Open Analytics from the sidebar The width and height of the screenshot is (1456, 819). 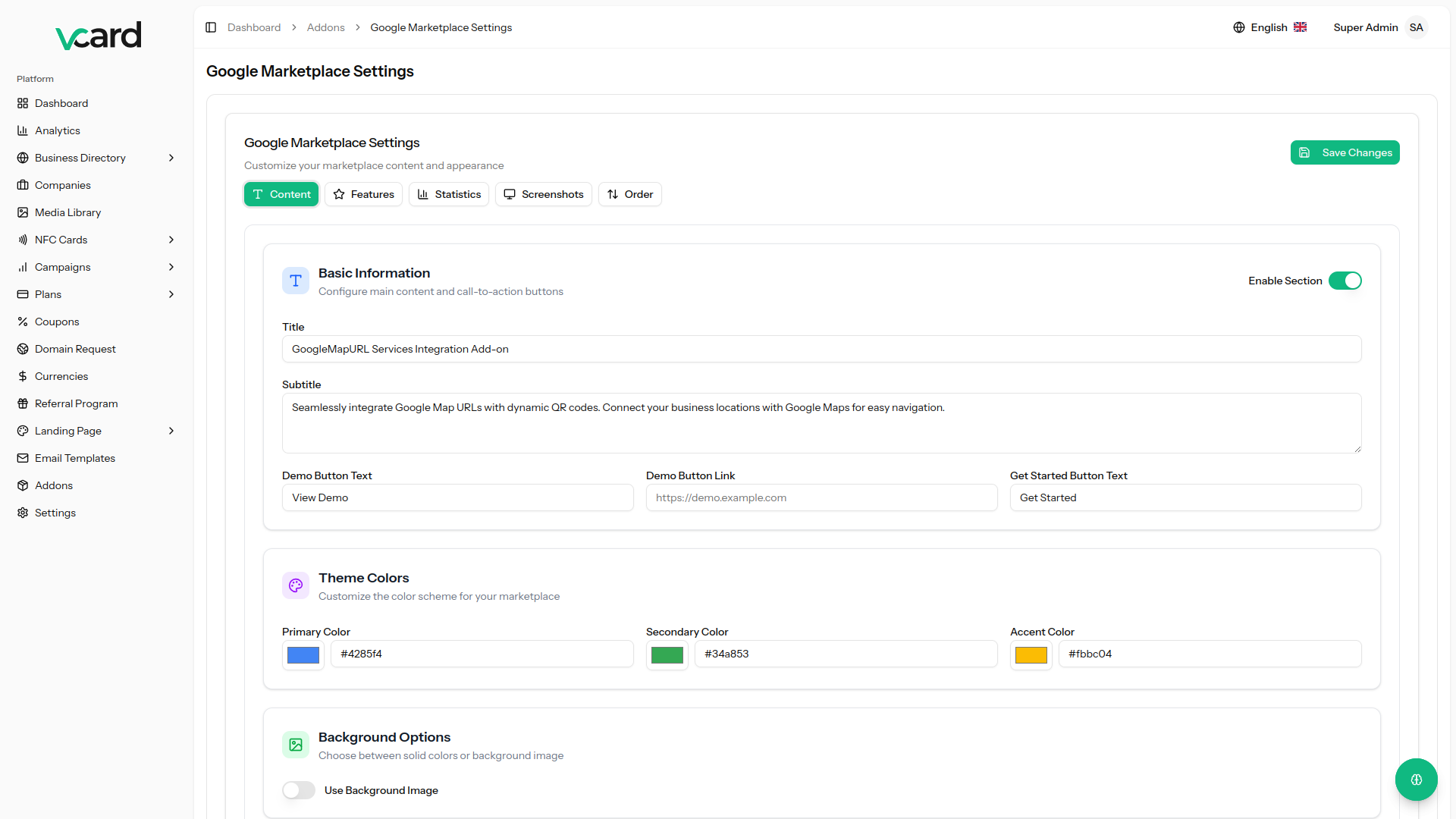(57, 130)
